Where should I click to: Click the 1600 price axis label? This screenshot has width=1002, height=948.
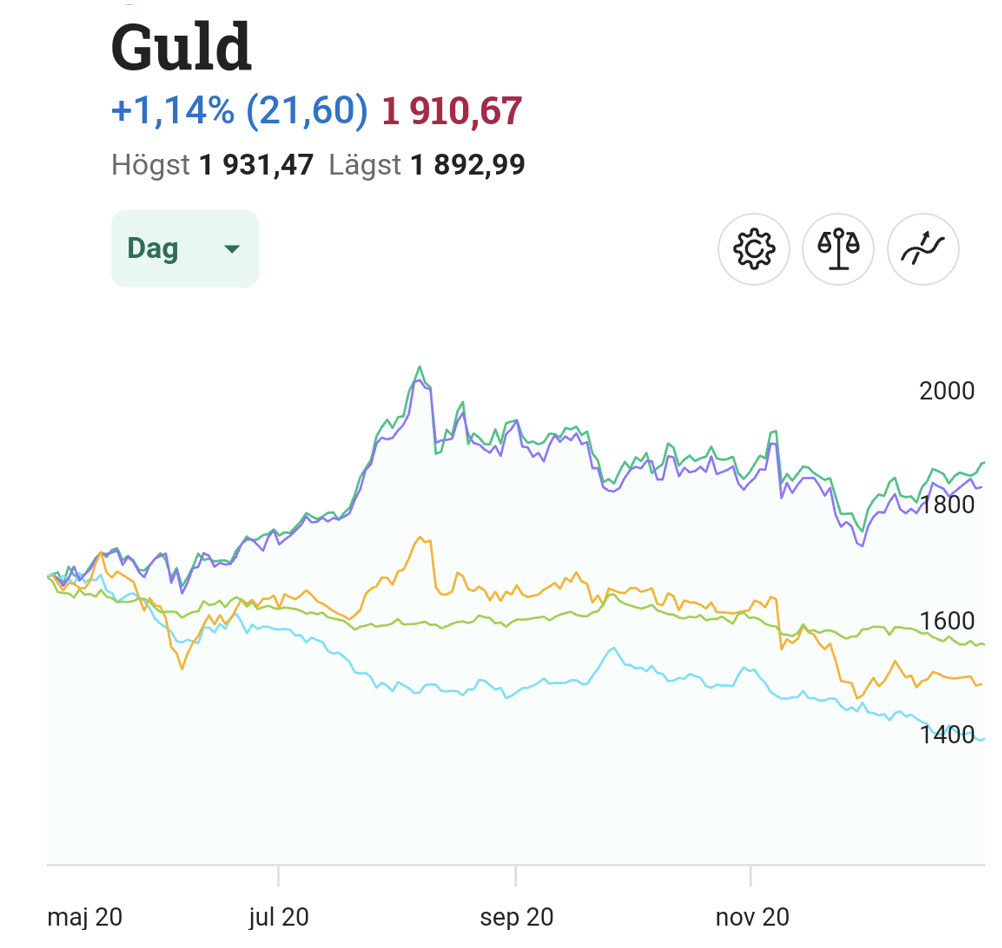pyautogui.click(x=946, y=621)
